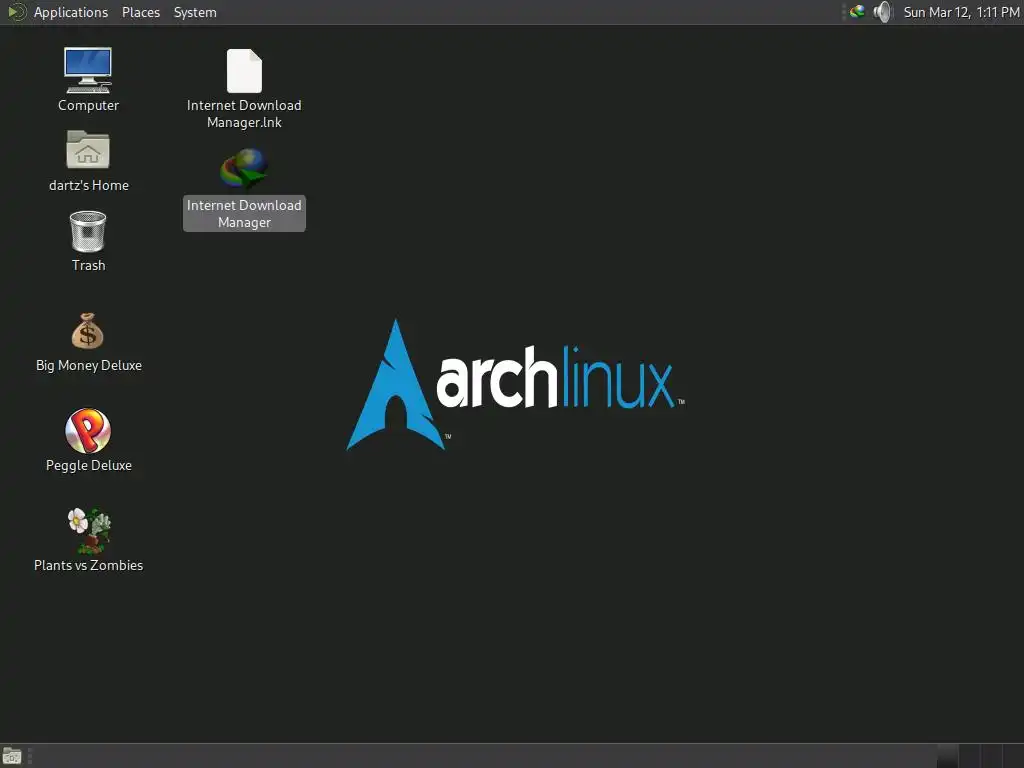Click the Show Desktop button in bottom panel
This screenshot has height=768, width=1024.
12,756
